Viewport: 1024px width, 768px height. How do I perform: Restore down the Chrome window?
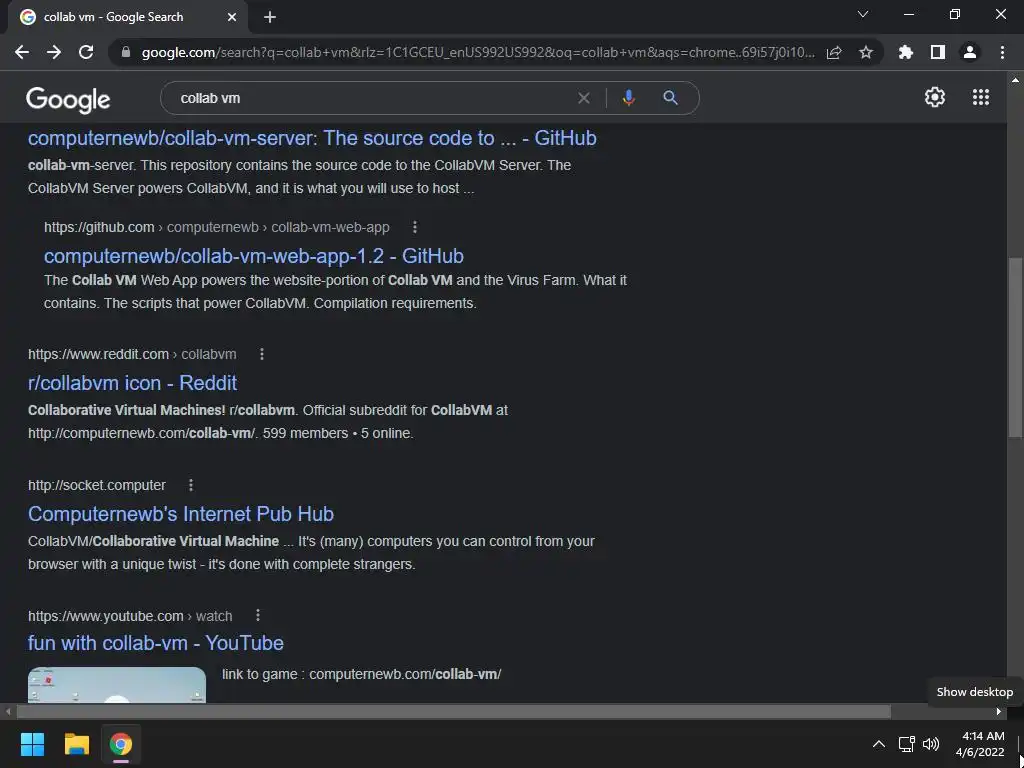955,14
